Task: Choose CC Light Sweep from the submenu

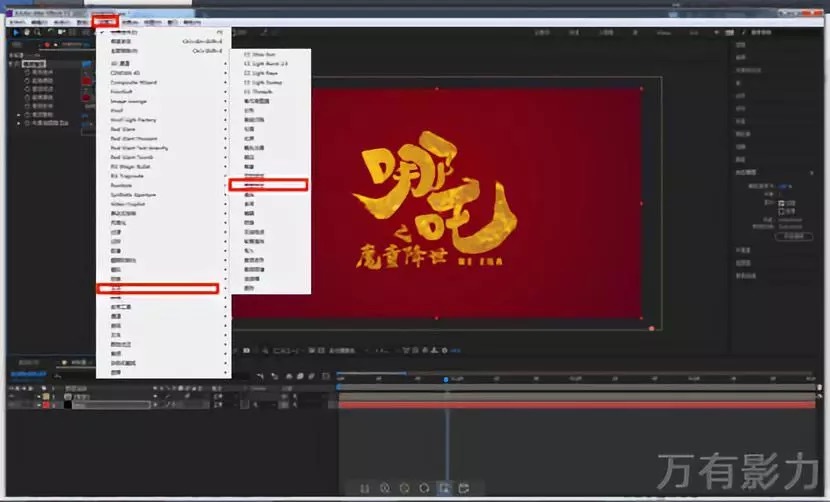Action: point(260,82)
